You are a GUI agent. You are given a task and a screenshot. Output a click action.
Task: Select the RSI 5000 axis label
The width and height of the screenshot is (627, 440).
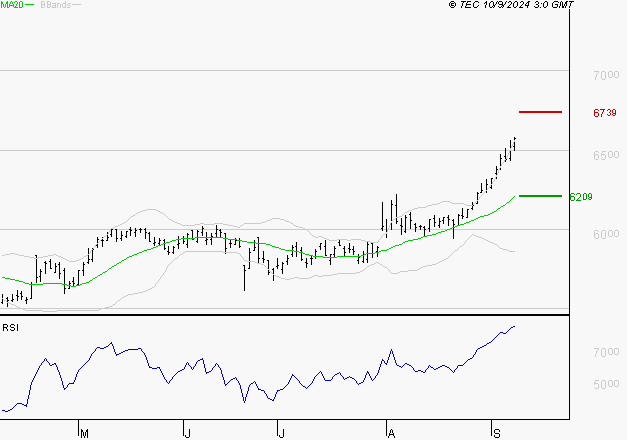click(x=606, y=384)
